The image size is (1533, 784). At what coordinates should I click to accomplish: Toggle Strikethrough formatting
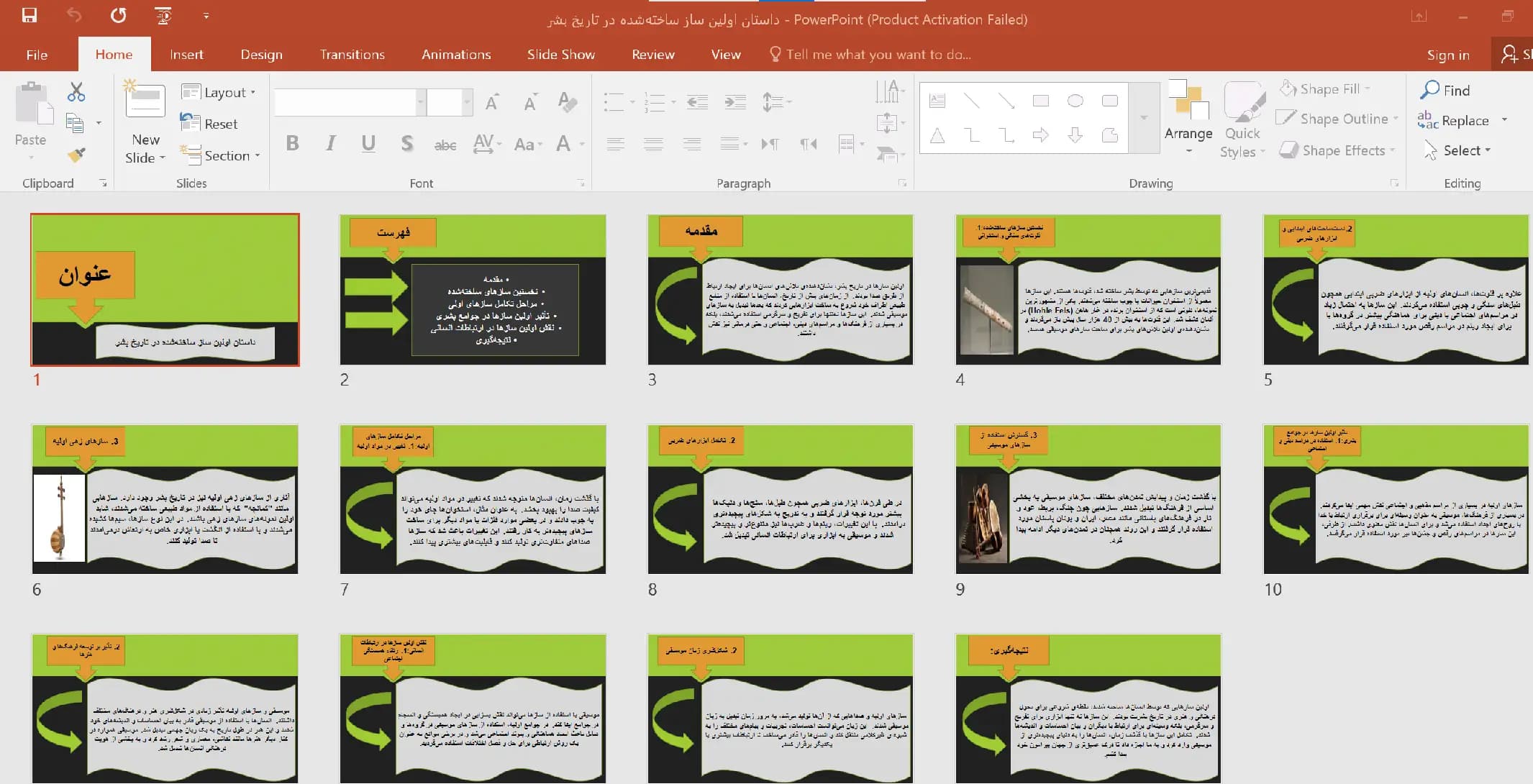(445, 145)
